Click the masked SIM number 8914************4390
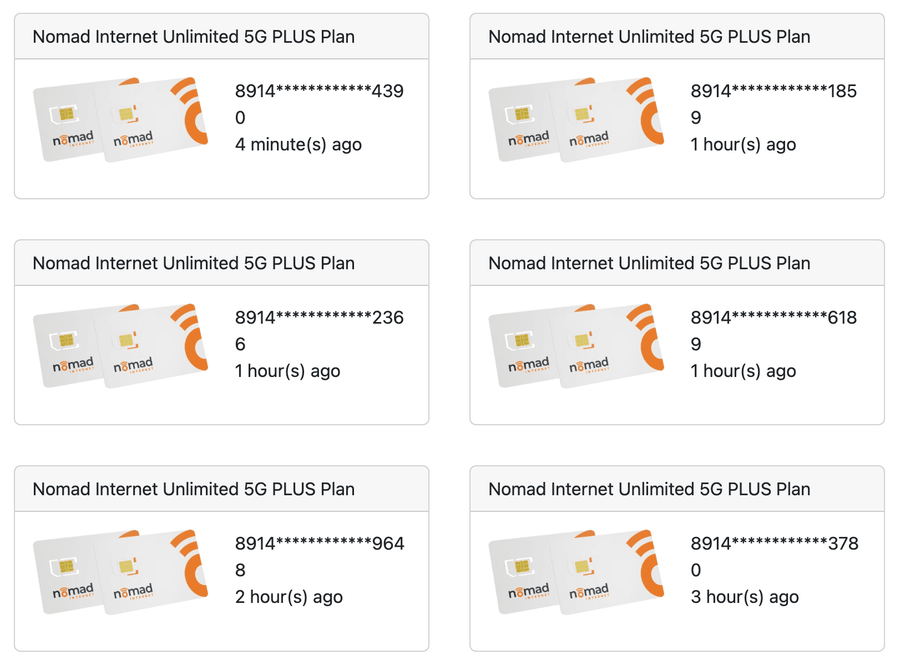This screenshot has height=664, width=900. [319, 92]
